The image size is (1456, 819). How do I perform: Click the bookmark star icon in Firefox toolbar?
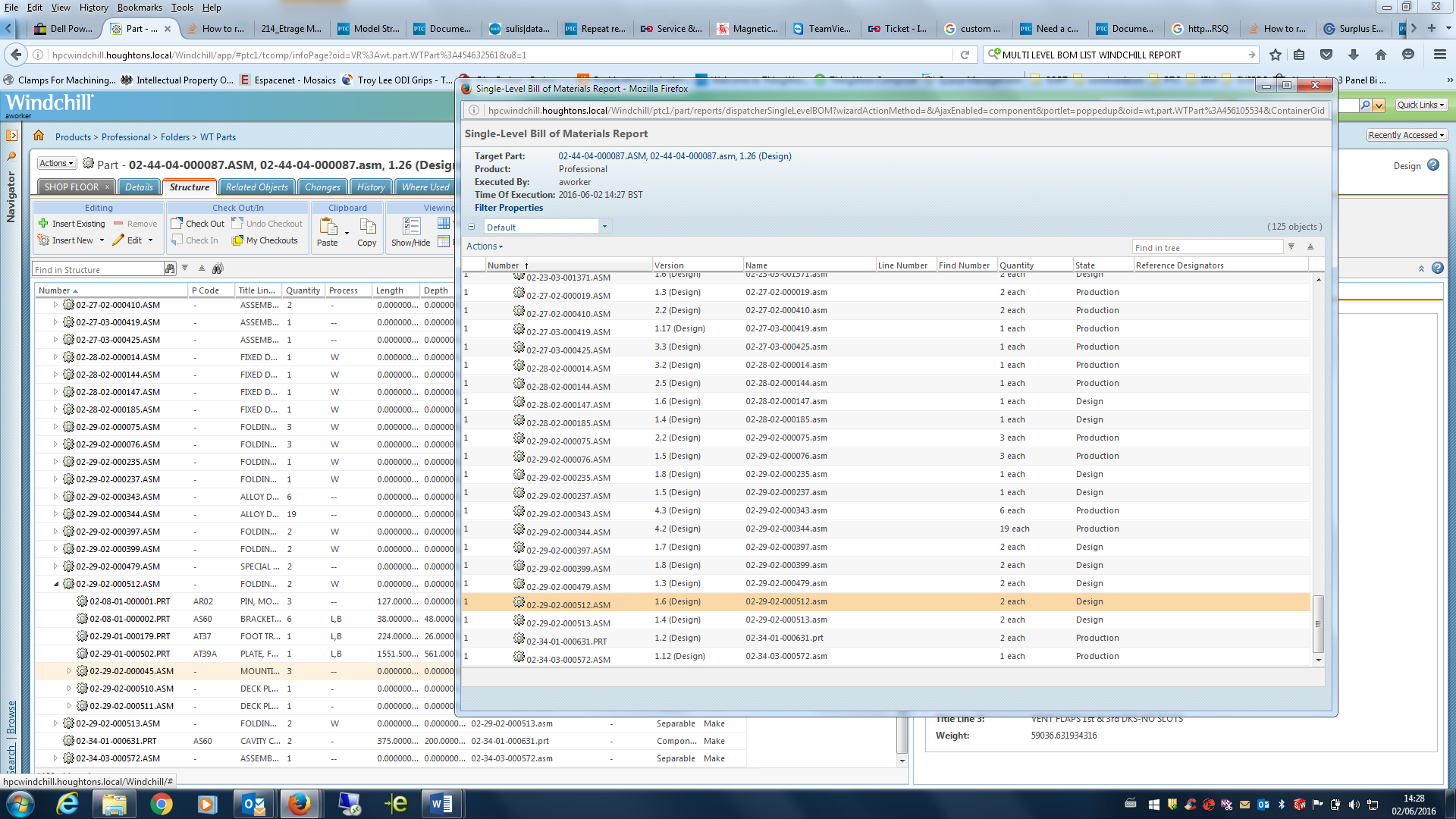(1276, 55)
